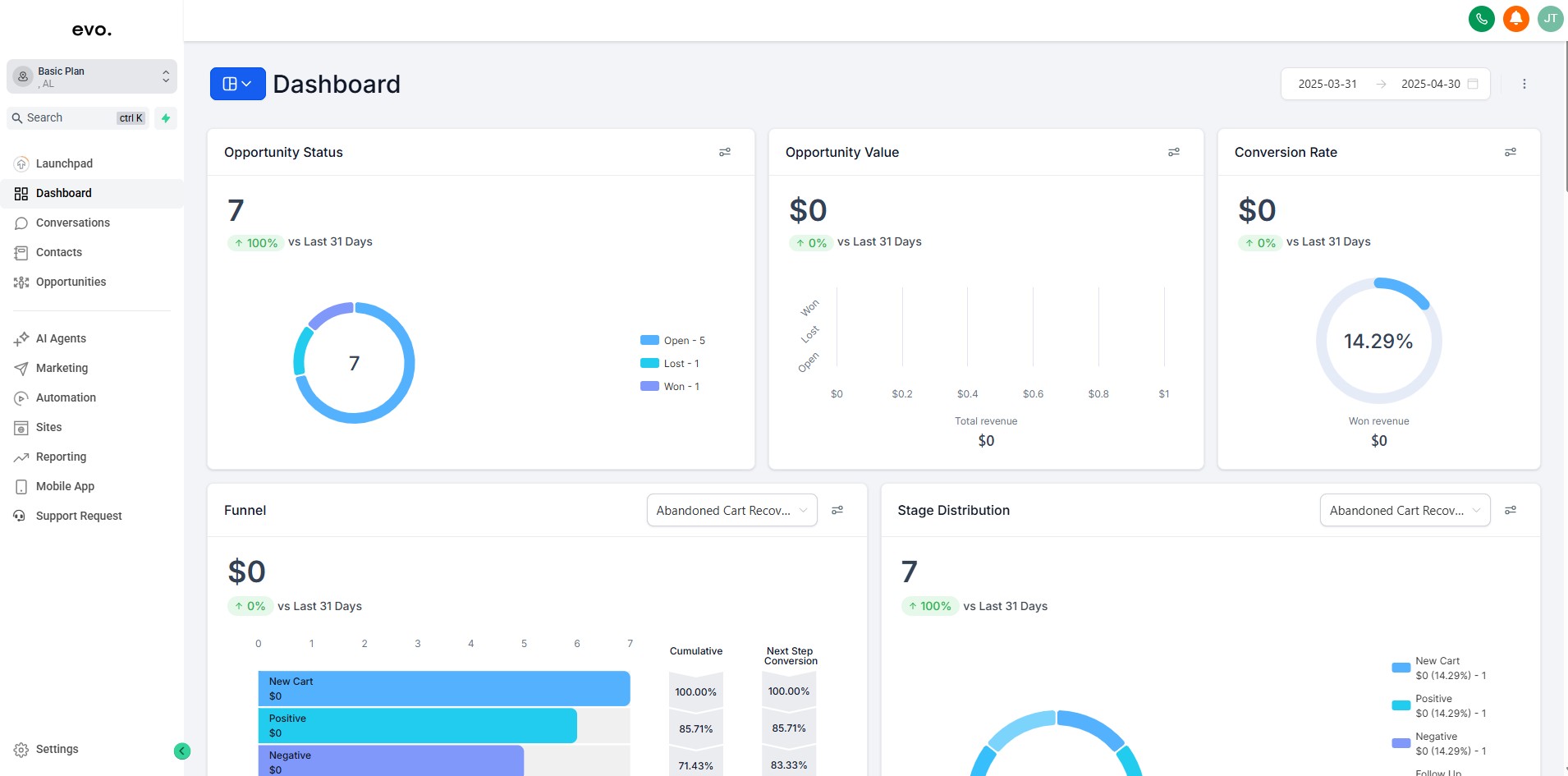Screen dimensions: 1568x776
Task: Click the green phone icon in top bar
Action: (x=1482, y=18)
